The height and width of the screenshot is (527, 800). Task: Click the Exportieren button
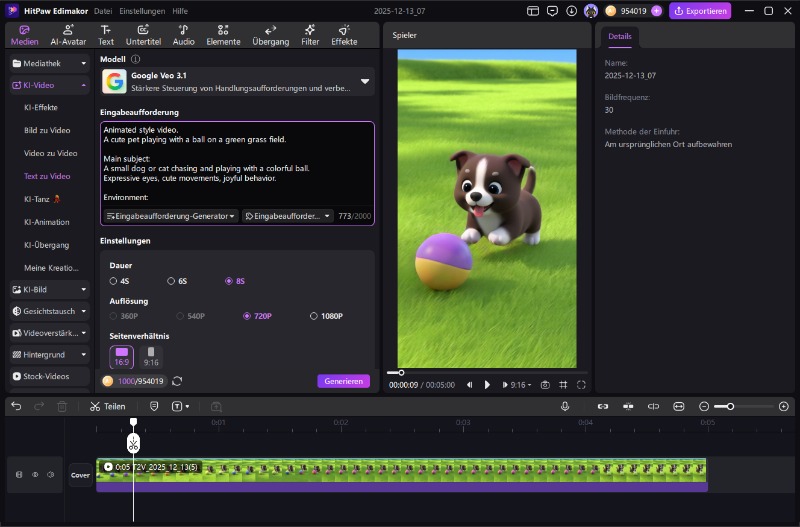point(700,11)
